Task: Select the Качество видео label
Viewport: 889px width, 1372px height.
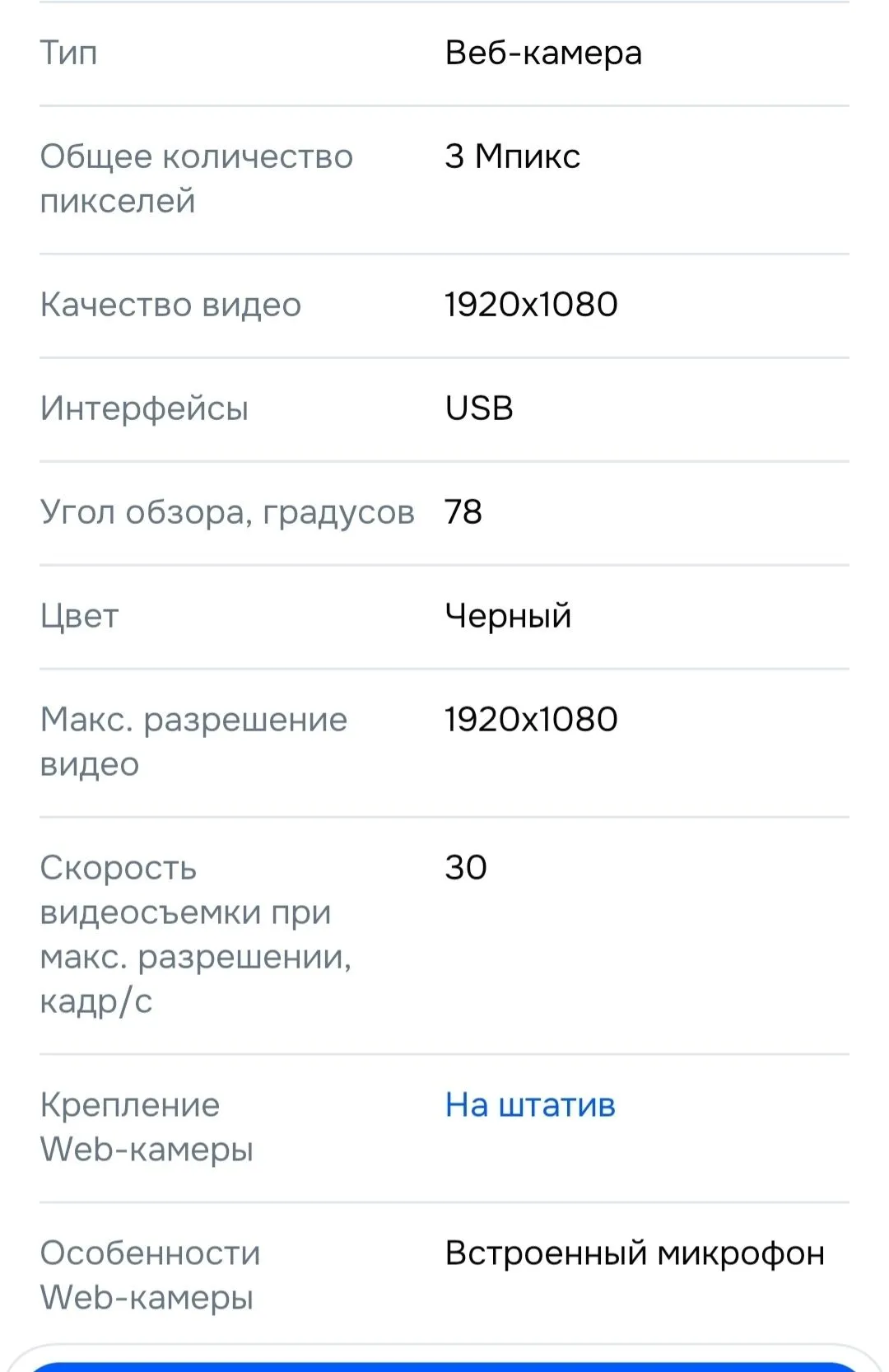Action: pos(171,305)
